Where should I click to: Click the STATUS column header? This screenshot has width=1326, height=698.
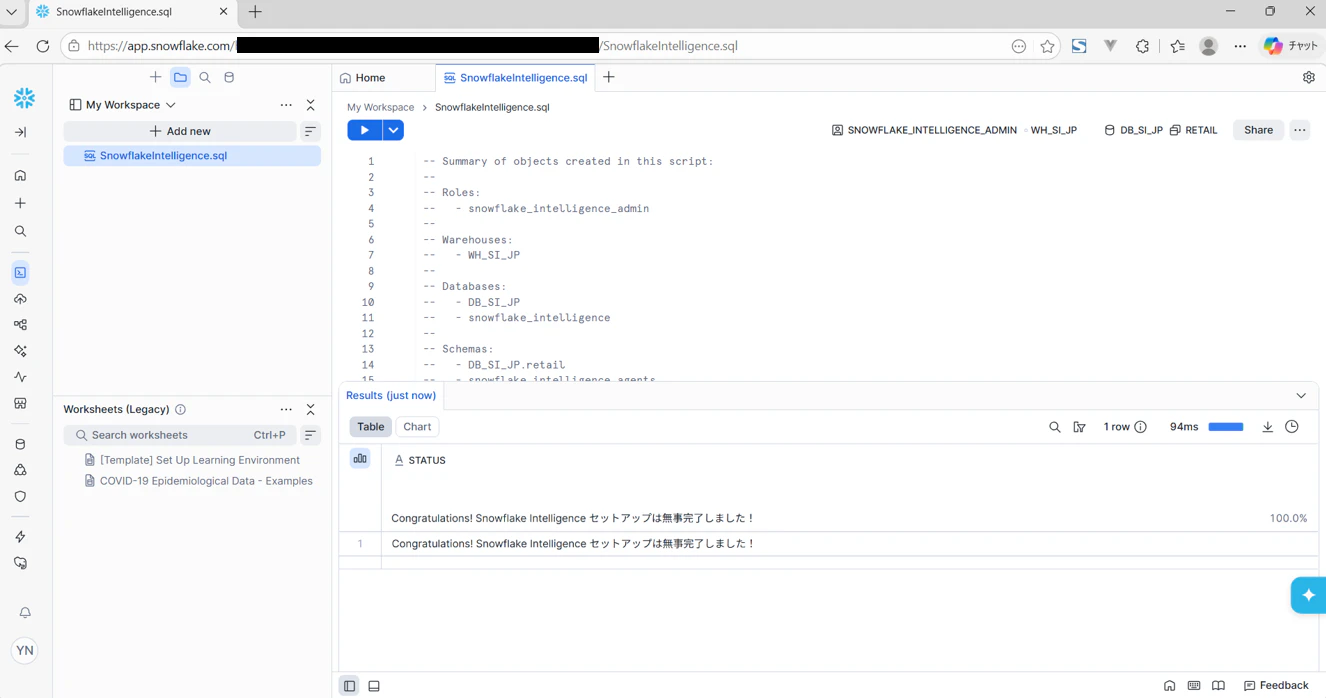click(x=420, y=460)
